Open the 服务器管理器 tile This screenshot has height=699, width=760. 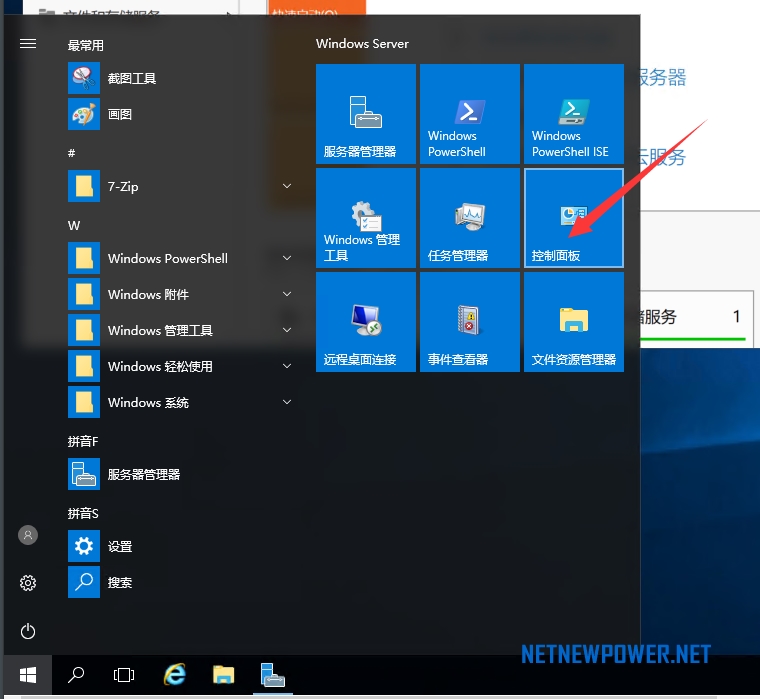(x=366, y=114)
